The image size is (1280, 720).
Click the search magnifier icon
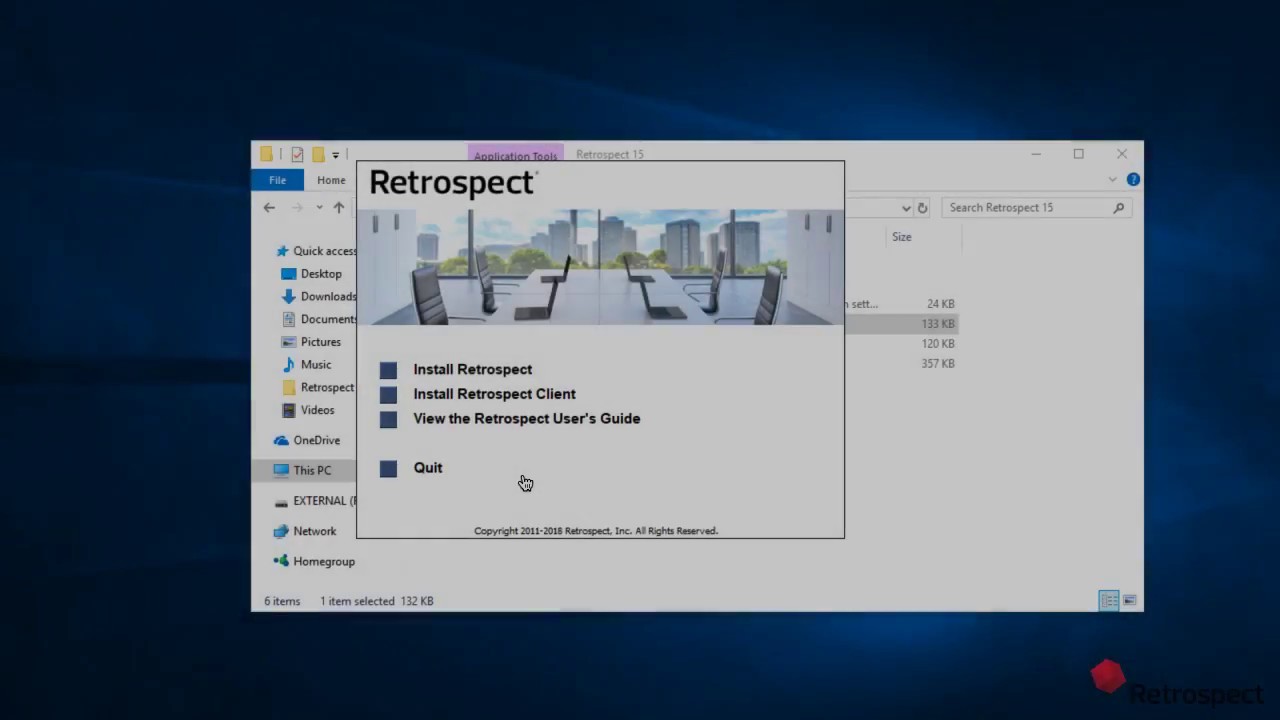(1119, 207)
